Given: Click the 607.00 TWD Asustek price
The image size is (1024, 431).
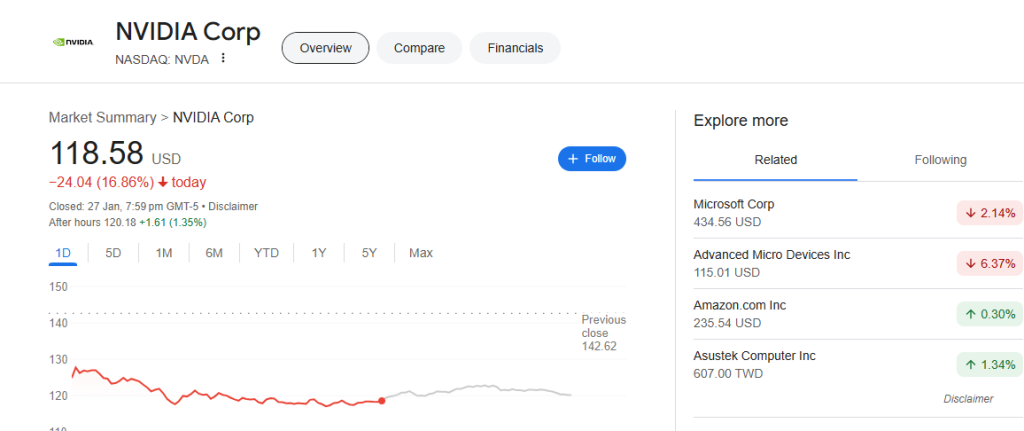Looking at the screenshot, I should click(x=728, y=374).
